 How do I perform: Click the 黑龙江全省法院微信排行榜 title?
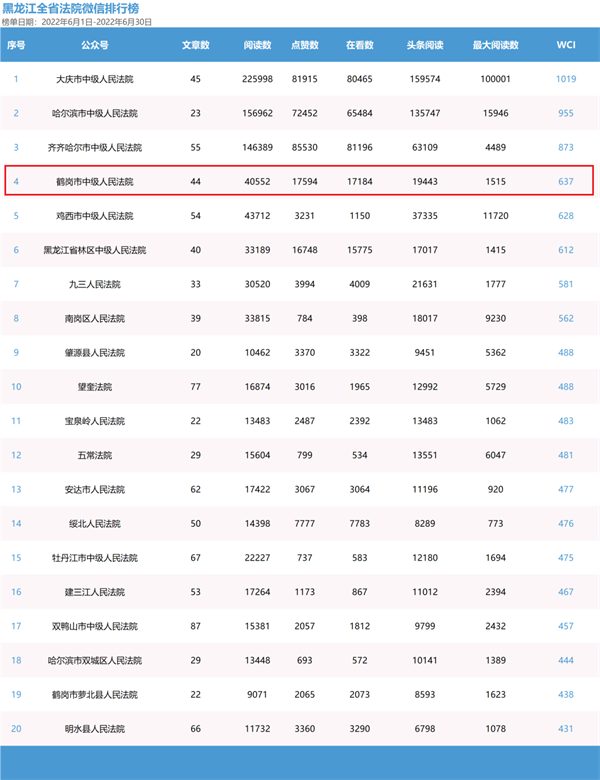click(71, 8)
